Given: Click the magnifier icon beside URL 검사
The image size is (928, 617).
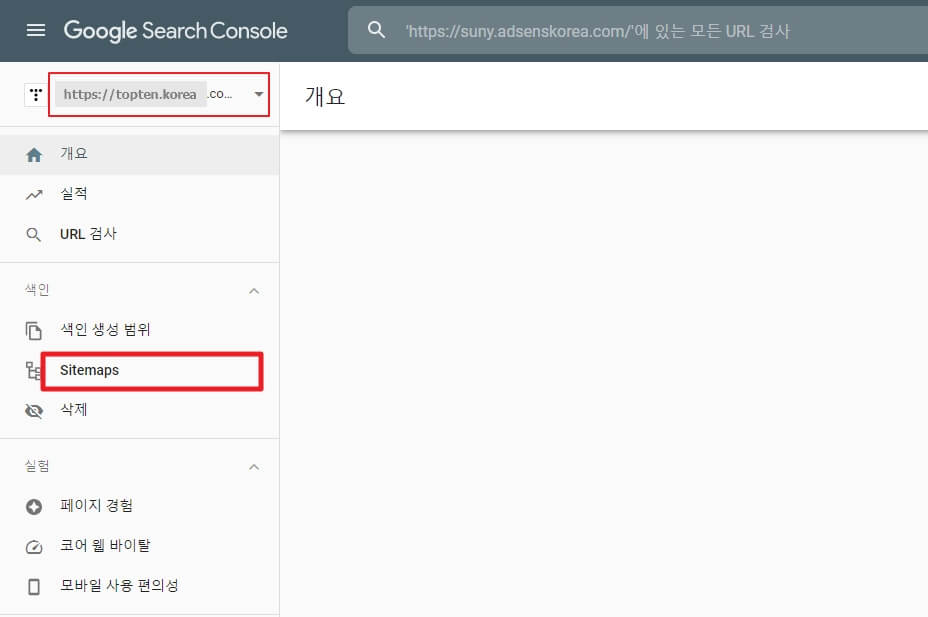Looking at the screenshot, I should pos(34,235).
